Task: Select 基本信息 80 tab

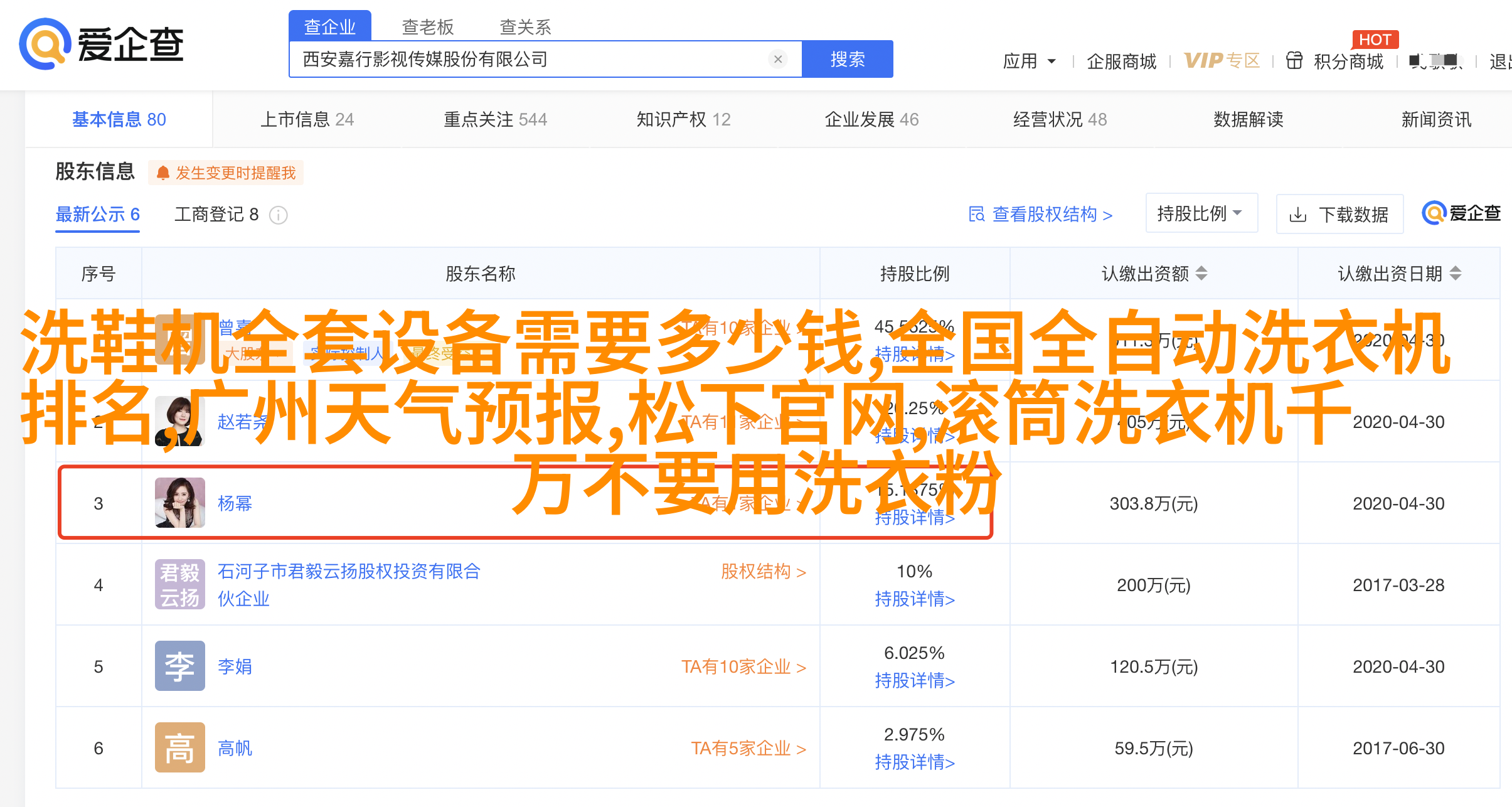Action: 119,119
